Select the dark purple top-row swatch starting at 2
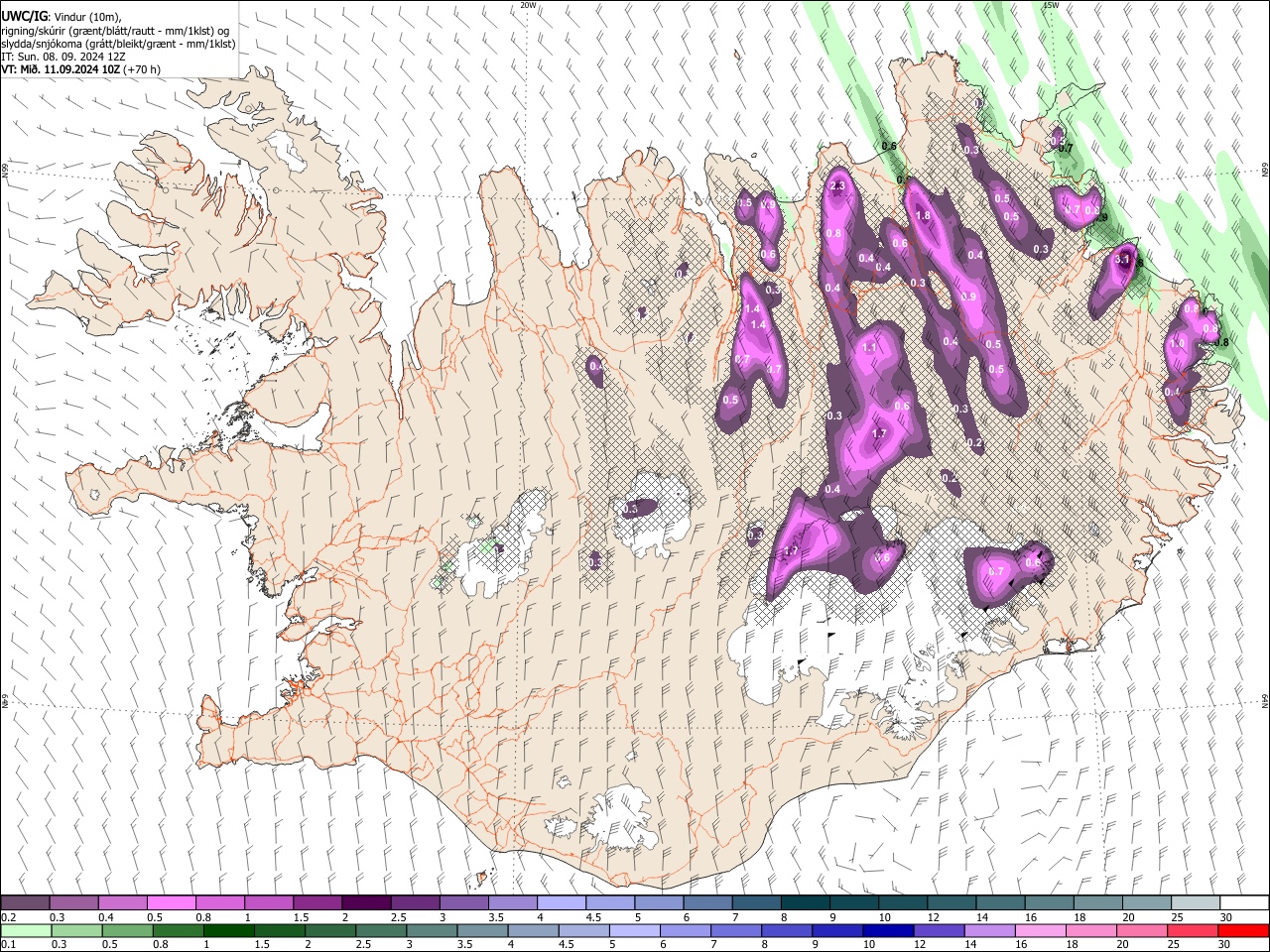Viewport: 1270px width, 952px height. tap(366, 902)
